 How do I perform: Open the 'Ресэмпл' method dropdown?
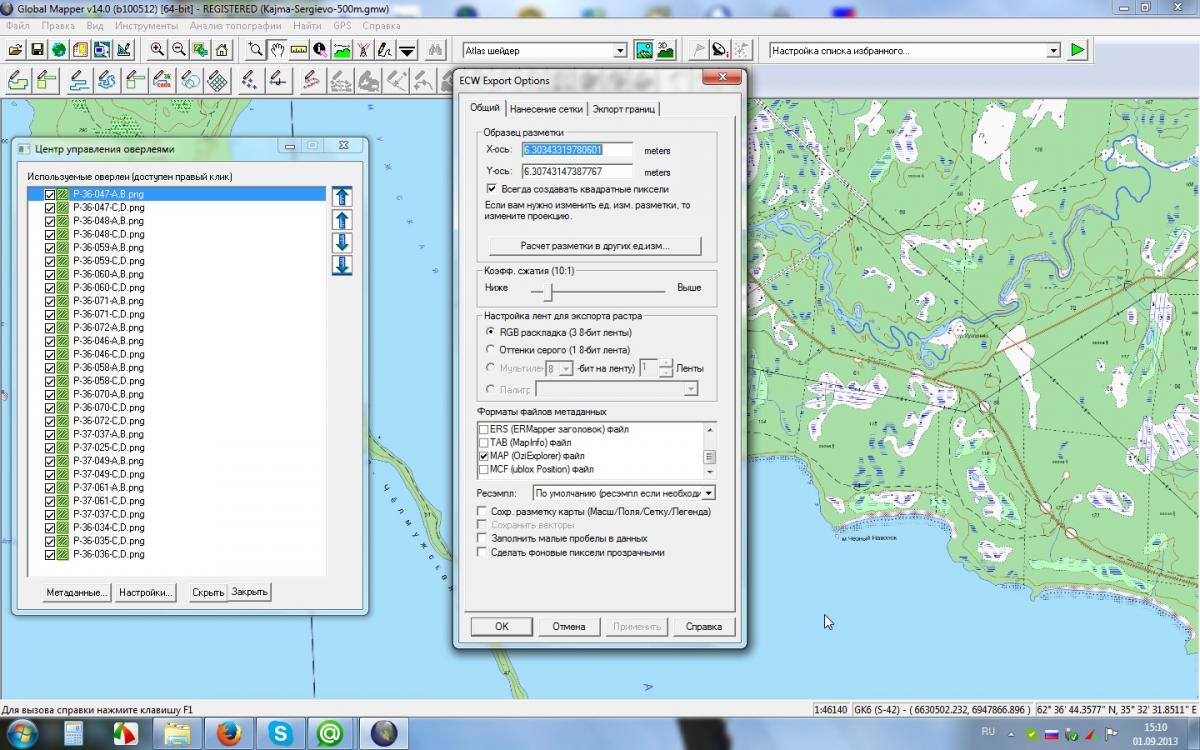click(x=709, y=493)
